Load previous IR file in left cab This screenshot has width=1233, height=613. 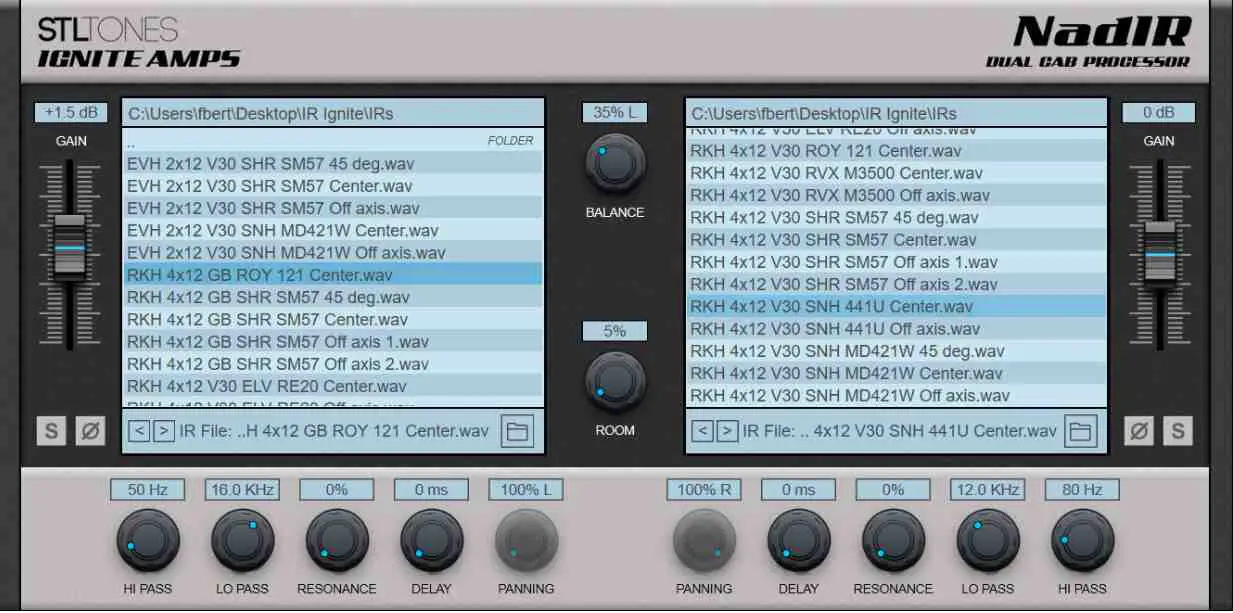139,431
